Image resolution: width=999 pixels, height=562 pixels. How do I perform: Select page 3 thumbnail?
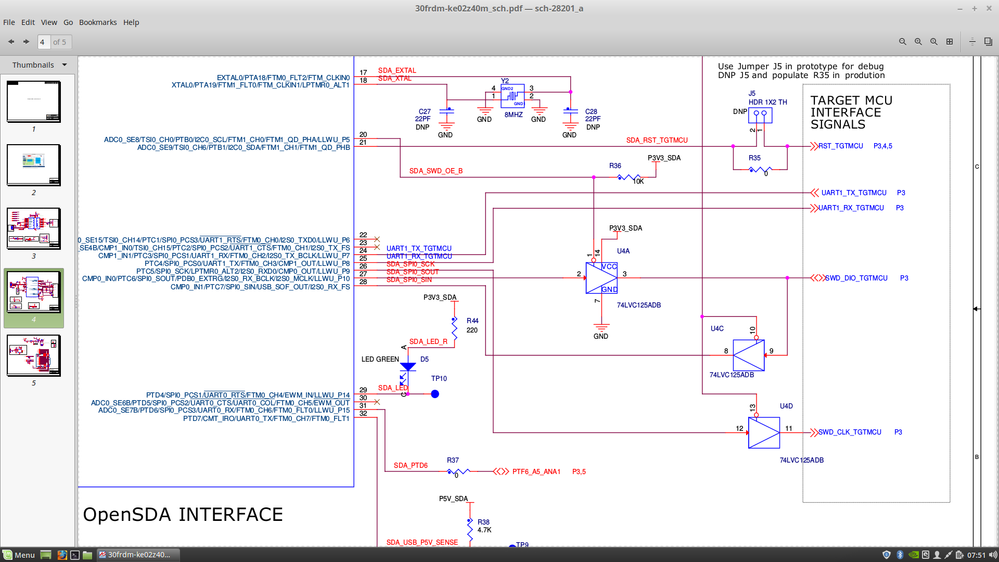(x=34, y=229)
